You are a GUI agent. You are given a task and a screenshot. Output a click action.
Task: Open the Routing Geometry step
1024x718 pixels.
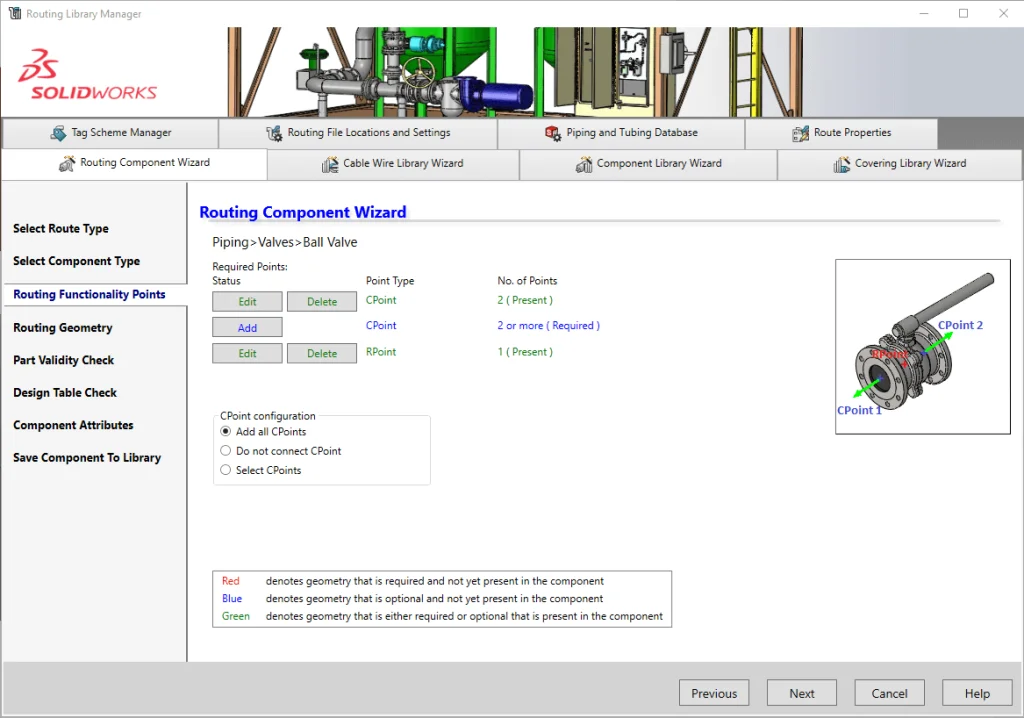pyautogui.click(x=63, y=328)
